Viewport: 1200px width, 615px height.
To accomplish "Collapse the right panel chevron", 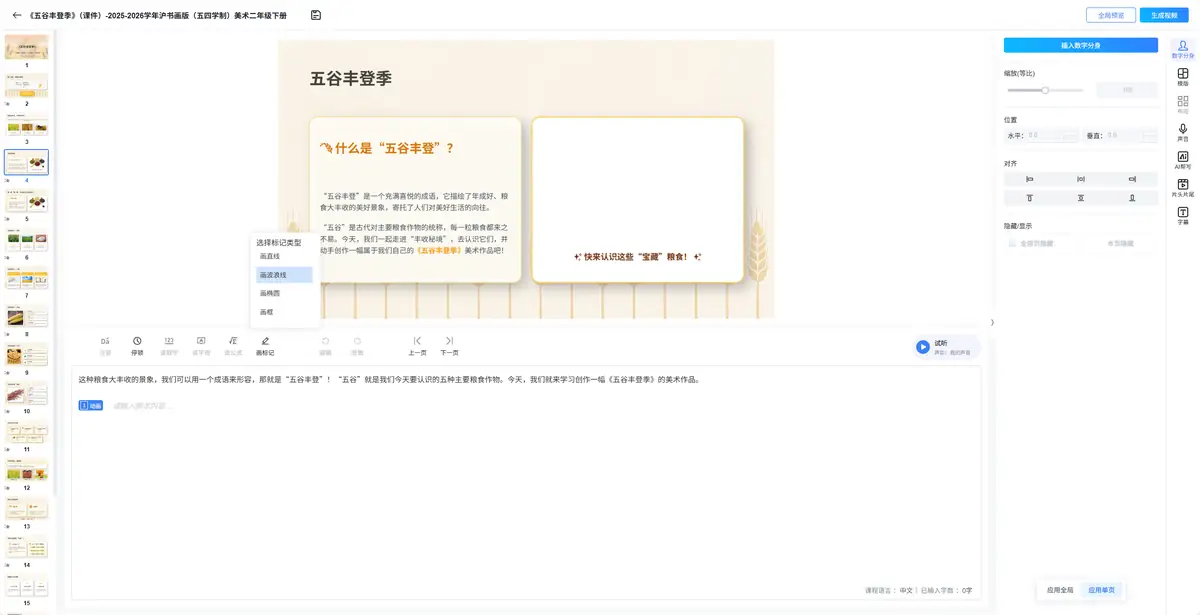I will tap(992, 322).
